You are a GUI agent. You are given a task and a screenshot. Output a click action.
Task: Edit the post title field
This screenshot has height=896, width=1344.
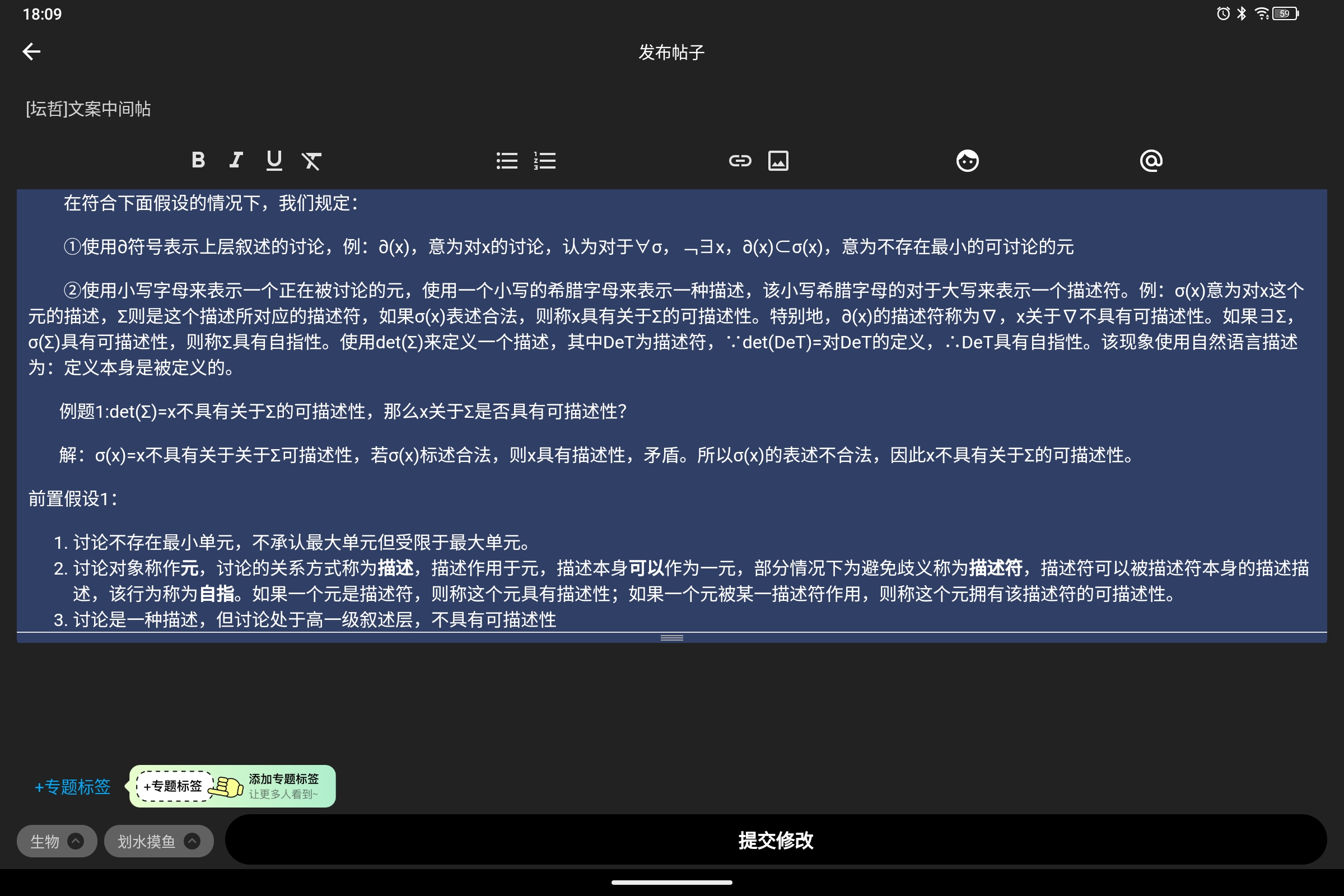click(x=672, y=109)
